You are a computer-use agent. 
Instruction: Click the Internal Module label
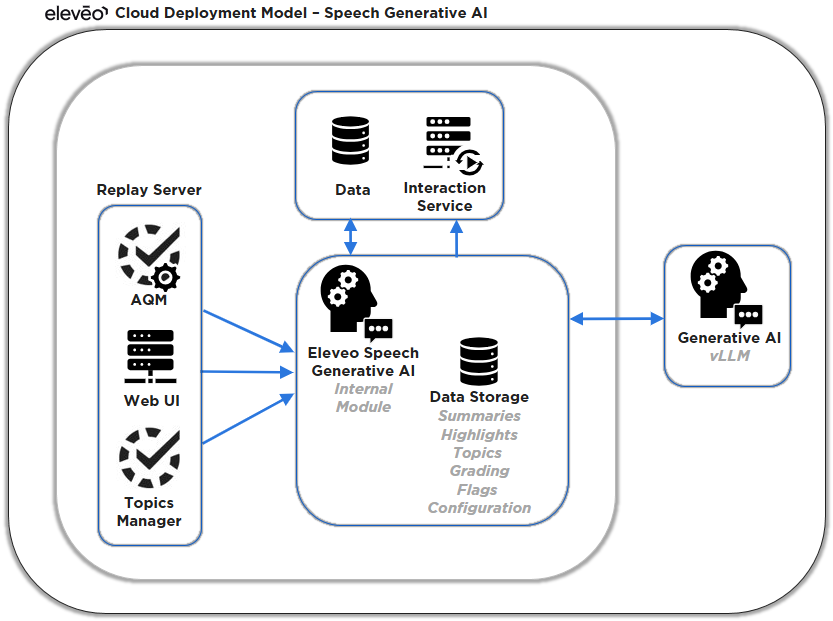(363, 398)
